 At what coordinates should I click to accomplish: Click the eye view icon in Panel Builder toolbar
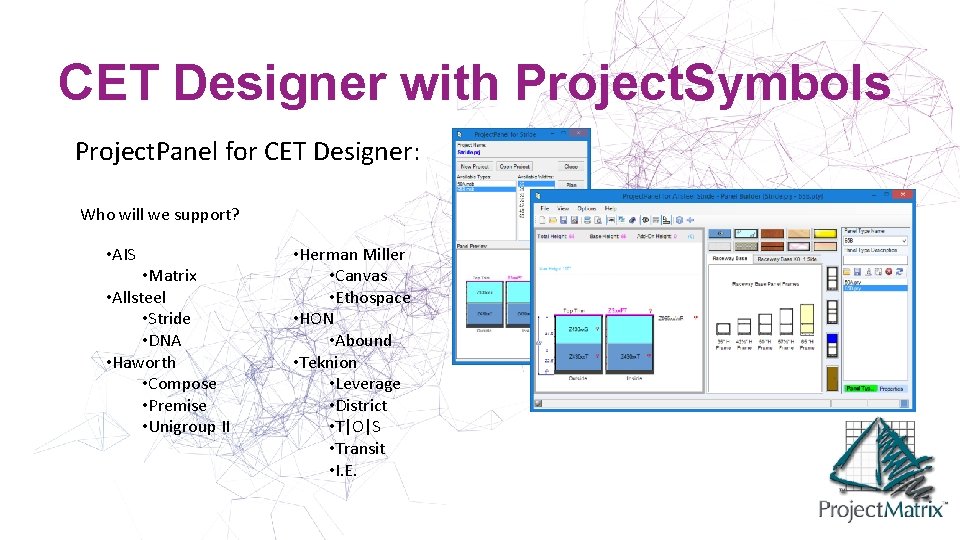pos(645,220)
